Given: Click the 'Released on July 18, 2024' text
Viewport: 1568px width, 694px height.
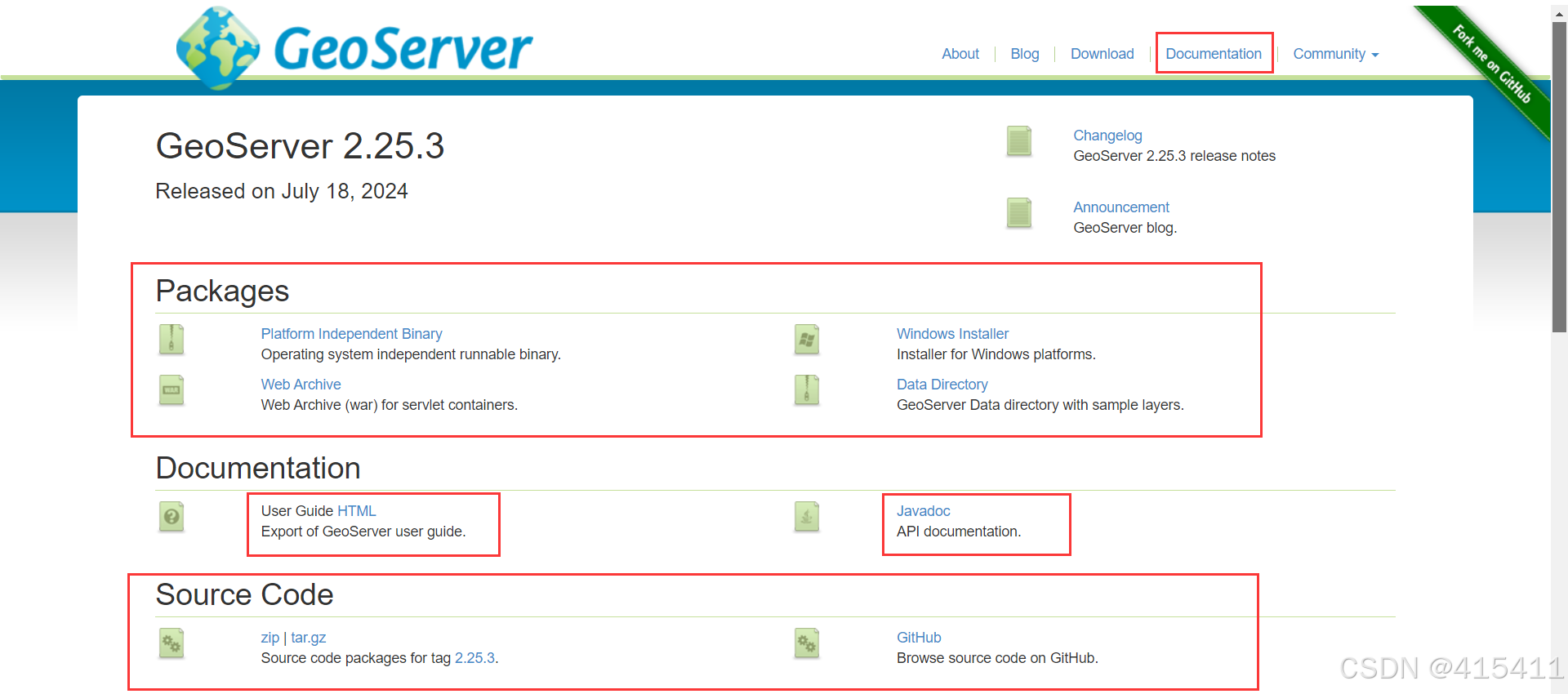Looking at the screenshot, I should [x=282, y=191].
